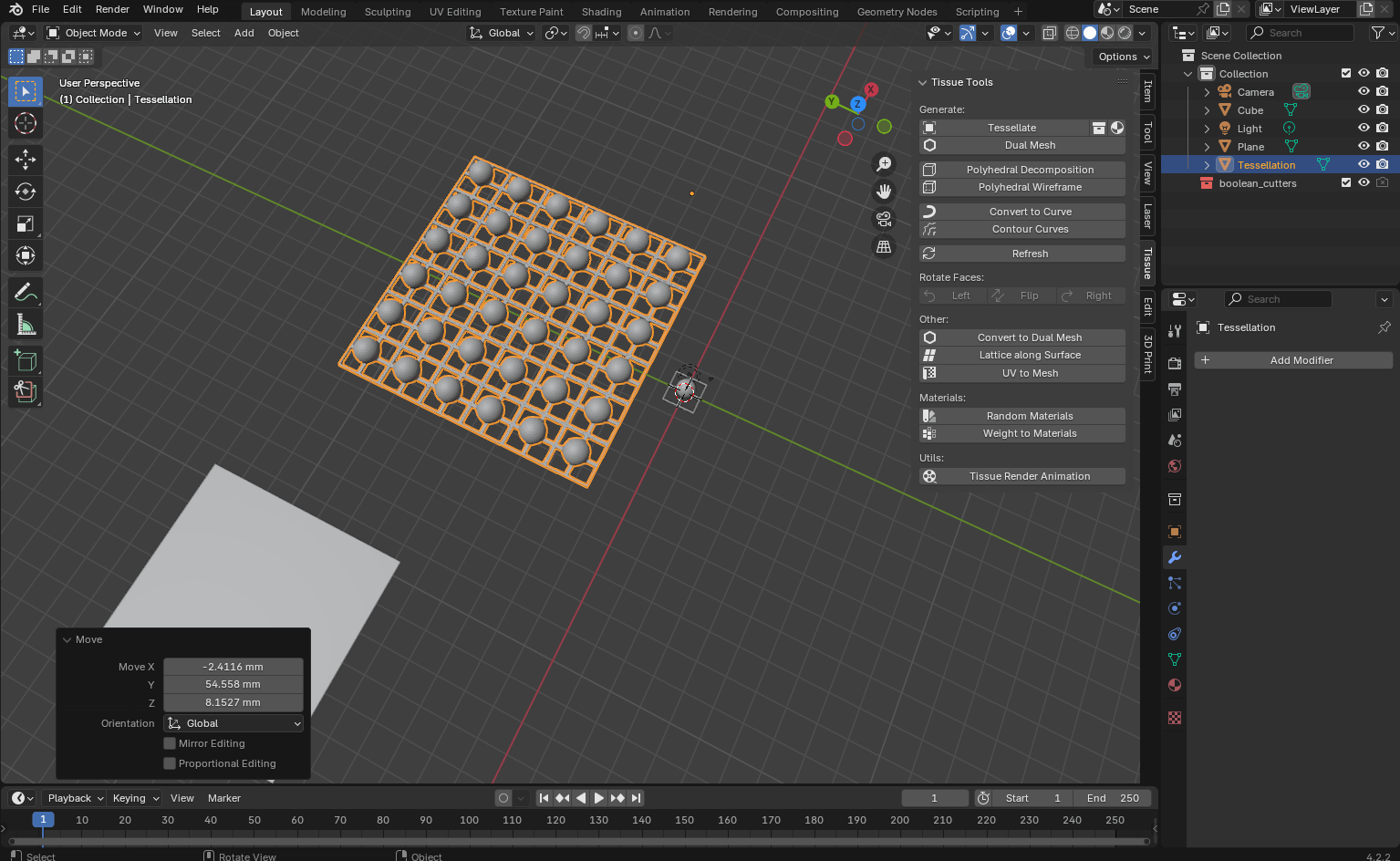Screen dimensions: 1400x861
Task: Click the Move Z value field
Action: pyautogui.click(x=233, y=702)
